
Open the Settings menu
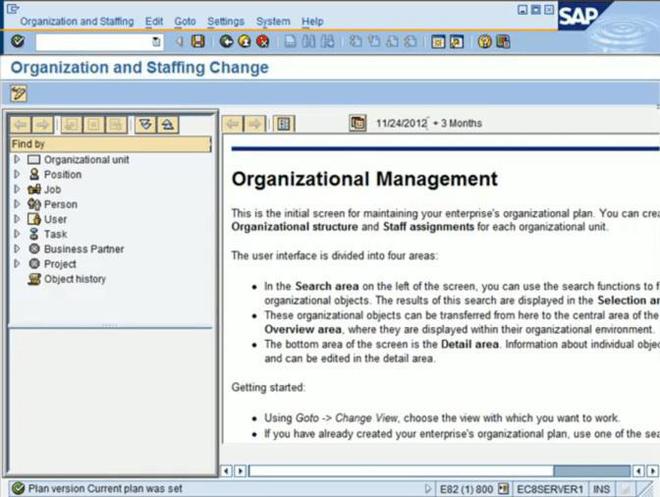[x=226, y=21]
